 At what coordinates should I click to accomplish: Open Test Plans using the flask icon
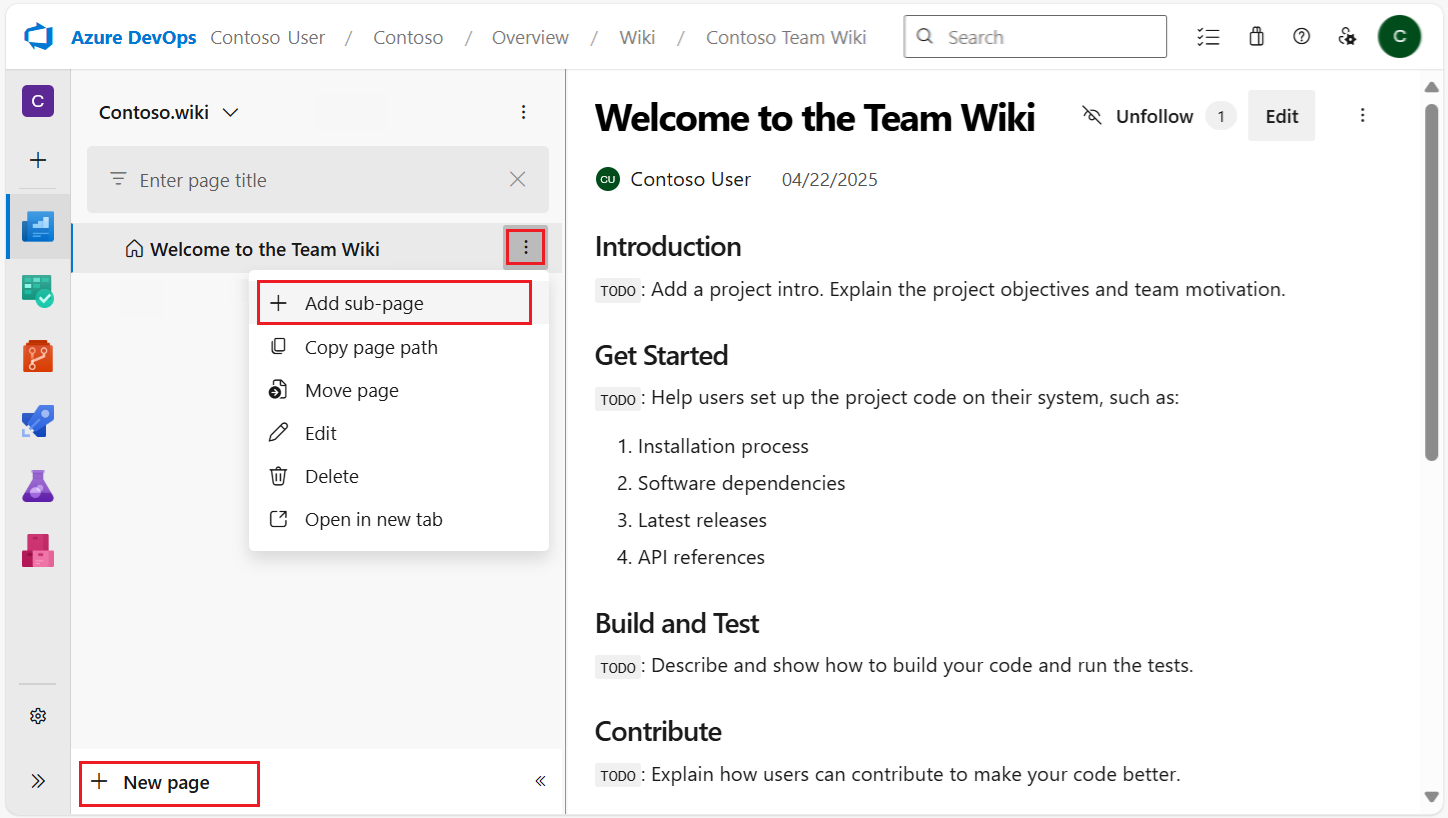pyautogui.click(x=37, y=486)
